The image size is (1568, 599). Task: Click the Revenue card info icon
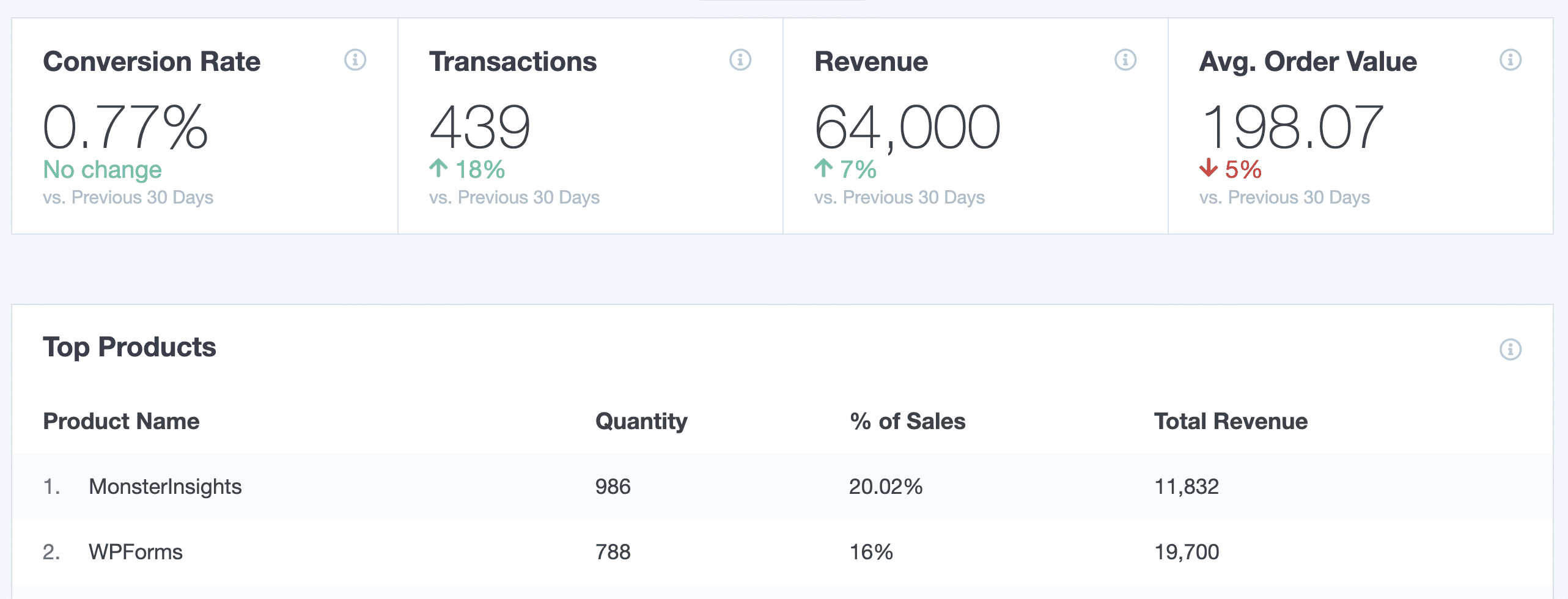point(1125,60)
